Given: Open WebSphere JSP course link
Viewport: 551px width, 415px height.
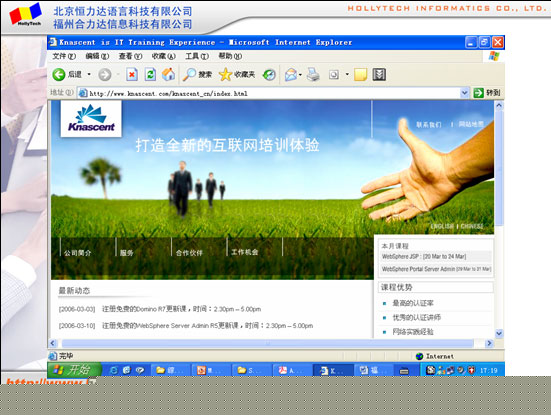Looking at the screenshot, I should coord(424,257).
